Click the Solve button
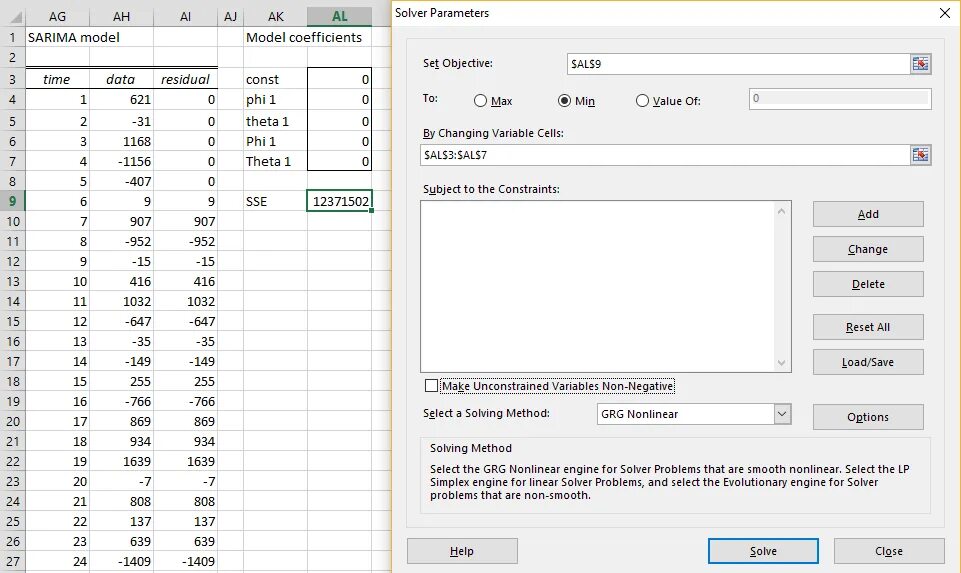Image resolution: width=961 pixels, height=573 pixels. [763, 551]
